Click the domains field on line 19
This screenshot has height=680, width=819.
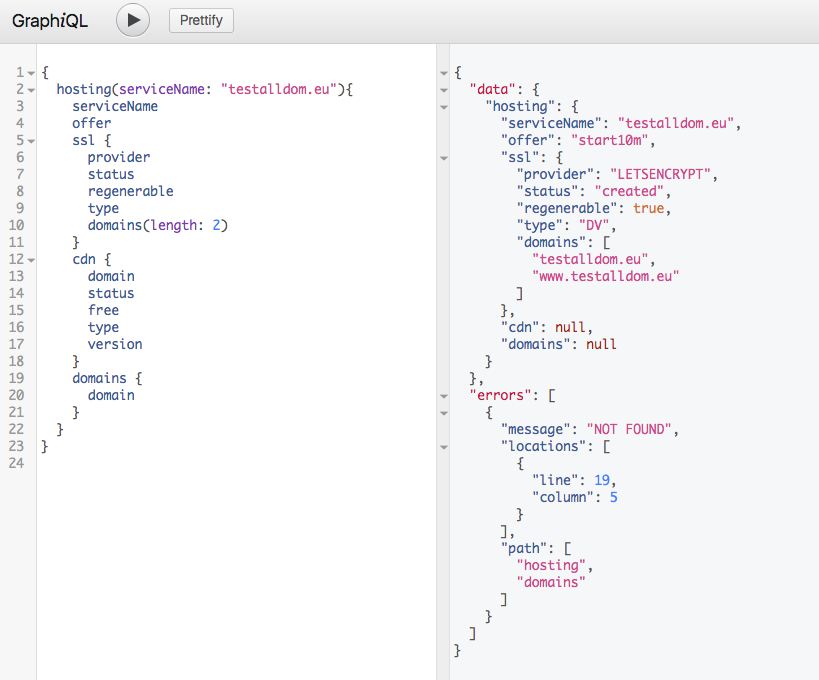(99, 378)
